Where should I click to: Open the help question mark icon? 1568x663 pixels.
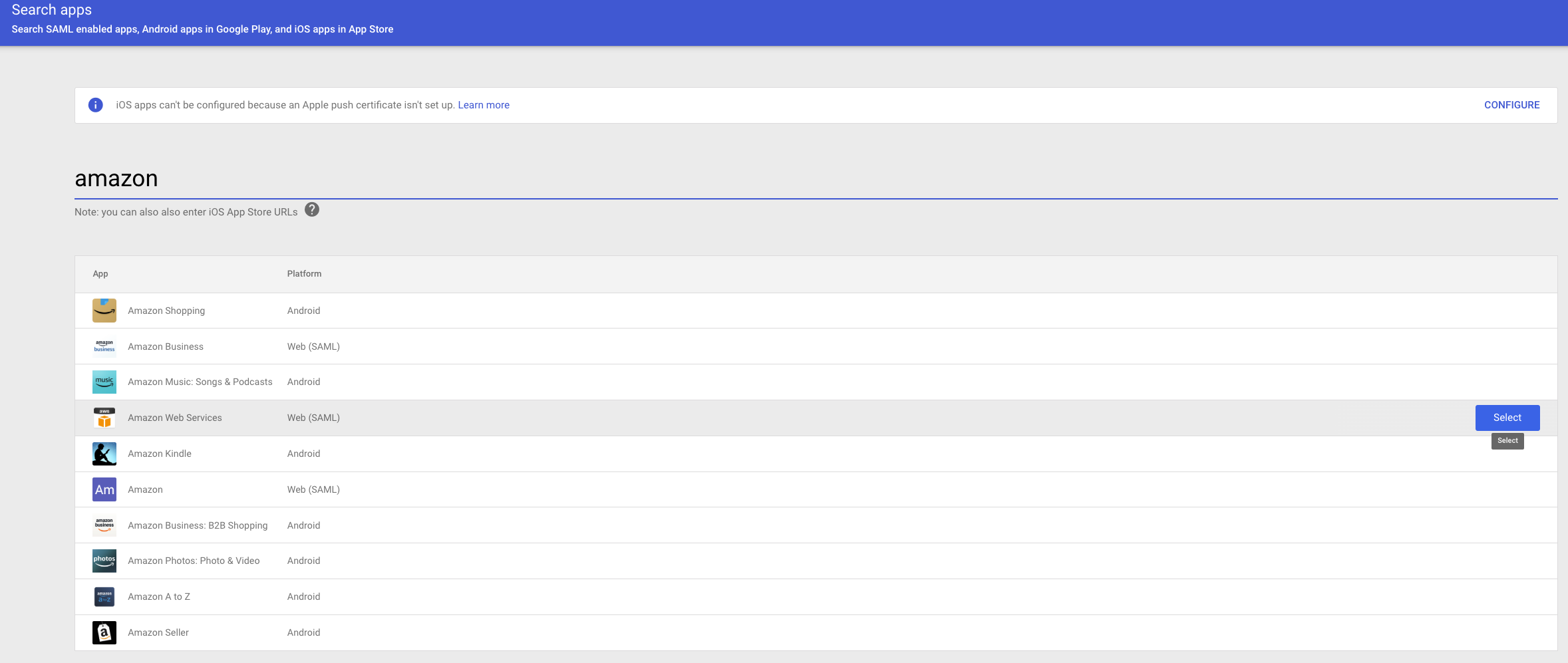point(312,210)
